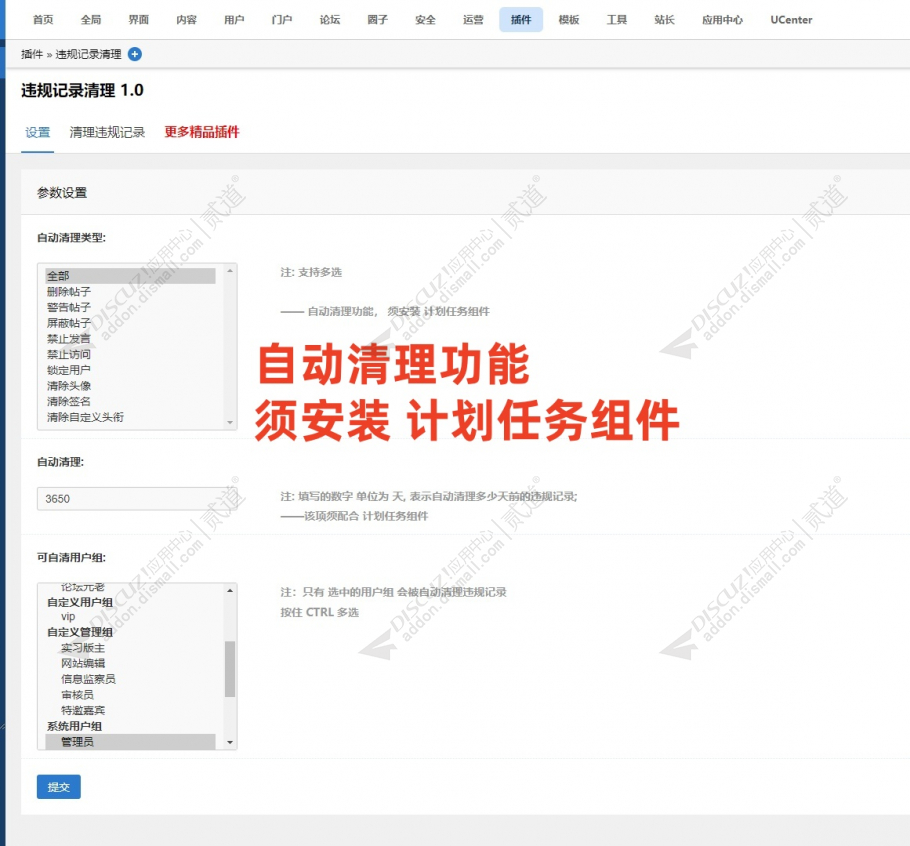Click the blue 提交 button
Image resolution: width=910 pixels, height=846 pixels.
[x=59, y=787]
